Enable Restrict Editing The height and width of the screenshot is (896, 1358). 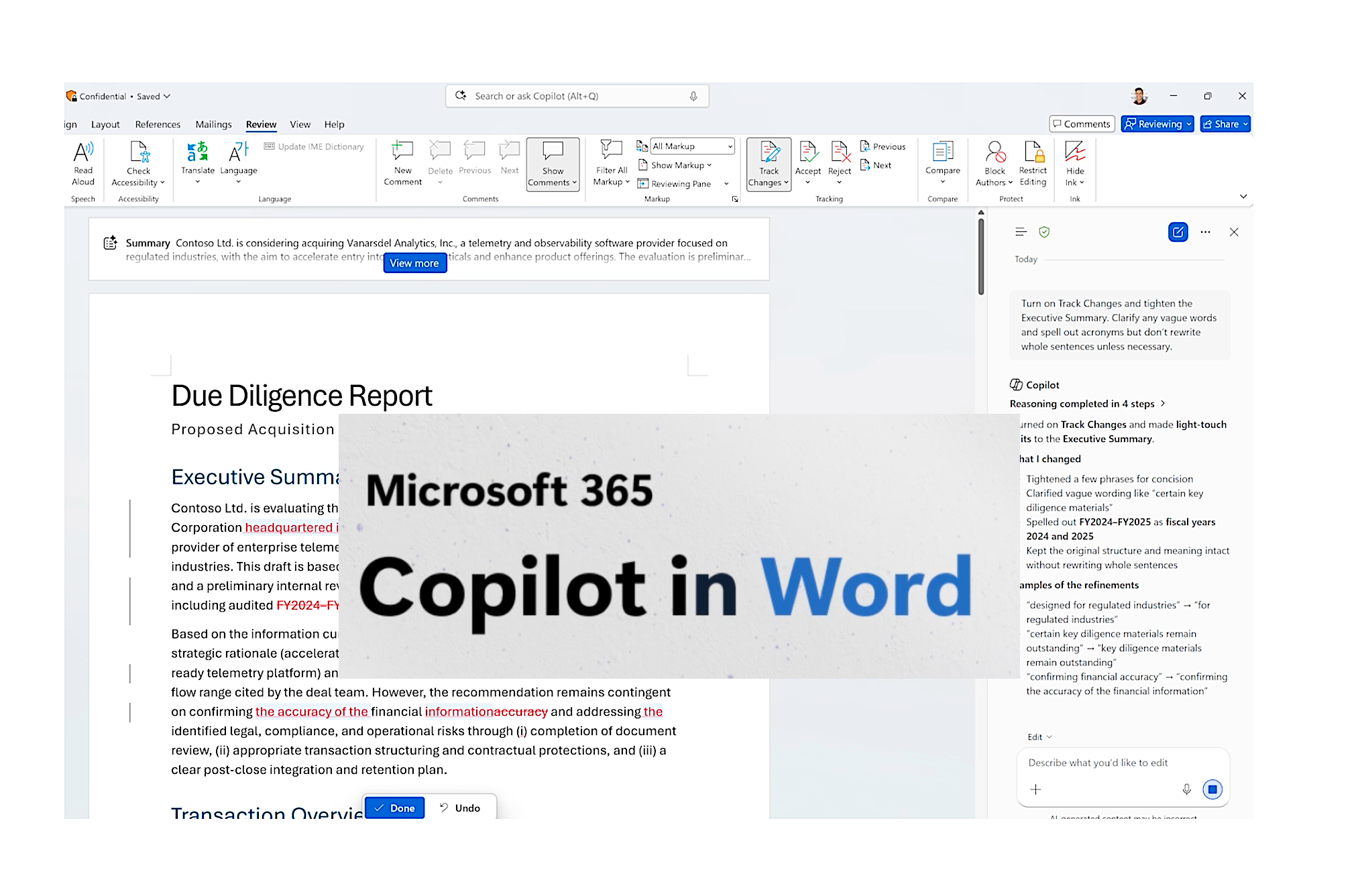coord(1033,163)
